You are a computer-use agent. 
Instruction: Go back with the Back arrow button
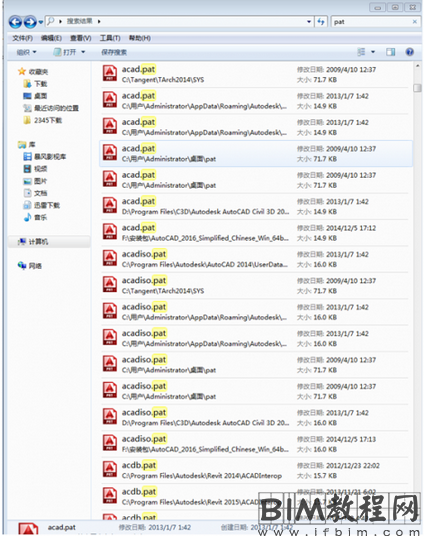(x=16, y=22)
